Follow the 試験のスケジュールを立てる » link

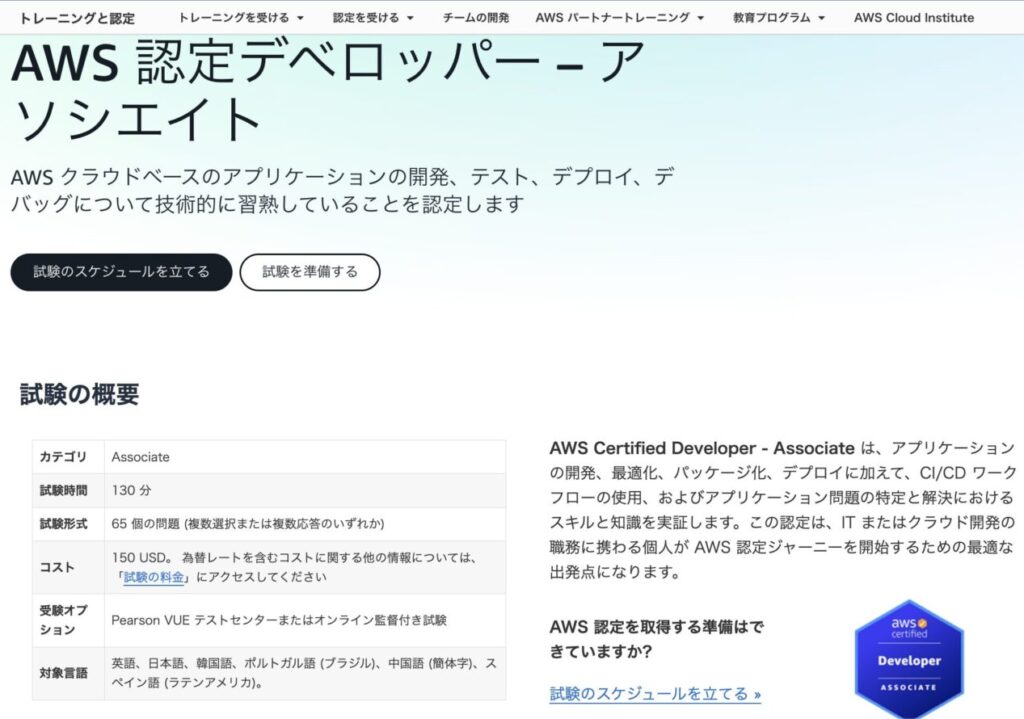655,694
